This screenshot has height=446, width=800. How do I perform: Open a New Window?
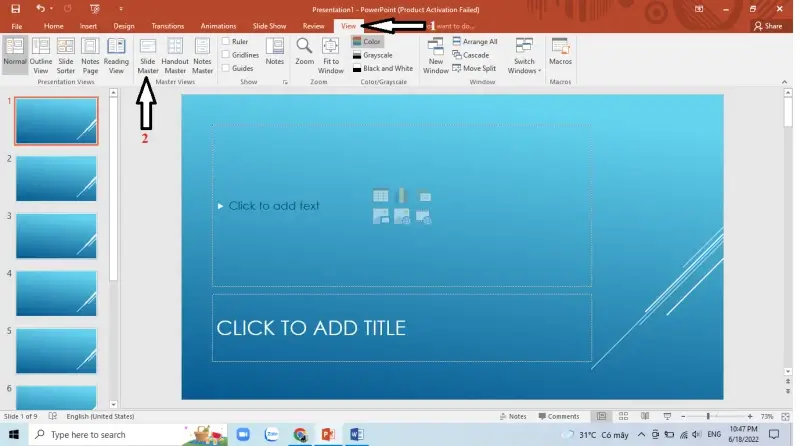(436, 55)
